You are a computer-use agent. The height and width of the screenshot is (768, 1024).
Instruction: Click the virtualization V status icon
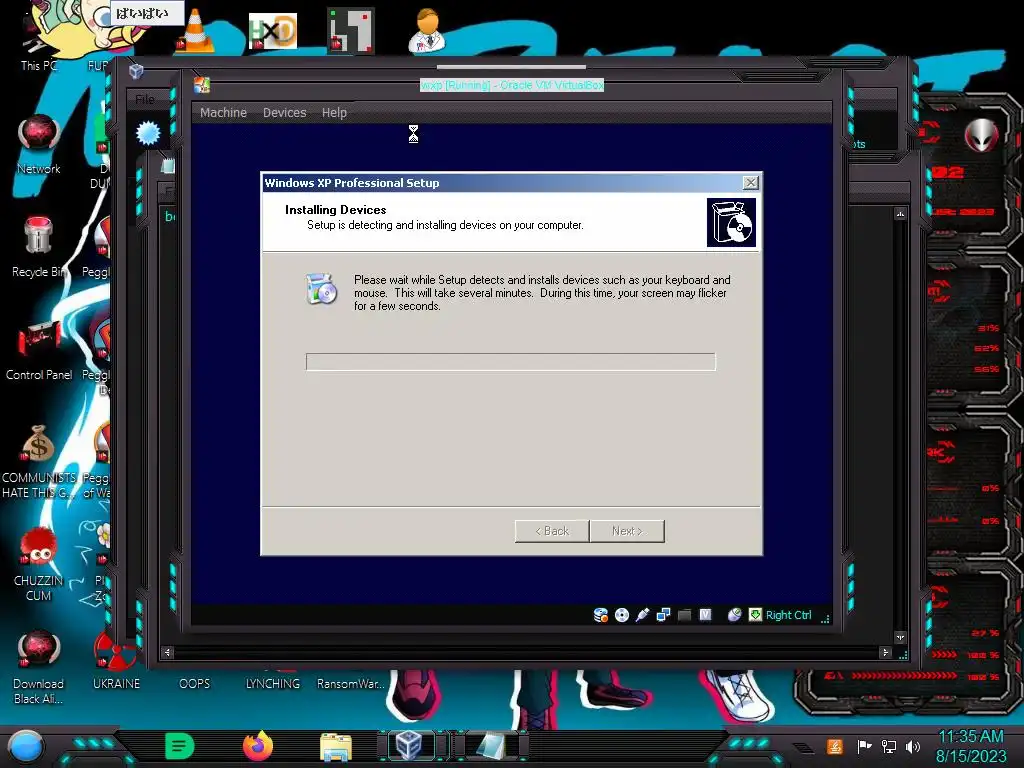705,615
